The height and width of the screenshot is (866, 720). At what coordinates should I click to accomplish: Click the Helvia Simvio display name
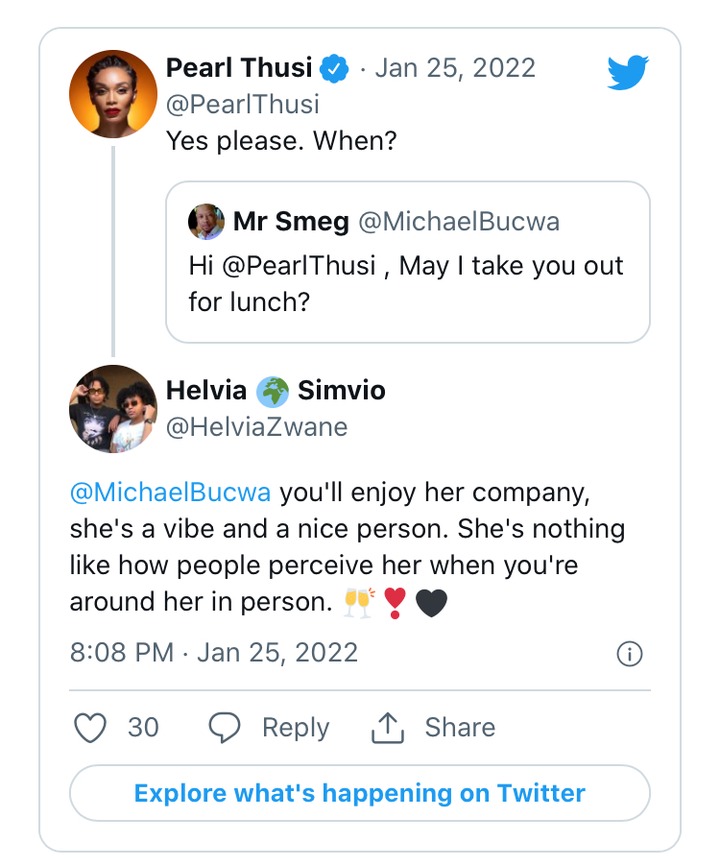point(276,390)
